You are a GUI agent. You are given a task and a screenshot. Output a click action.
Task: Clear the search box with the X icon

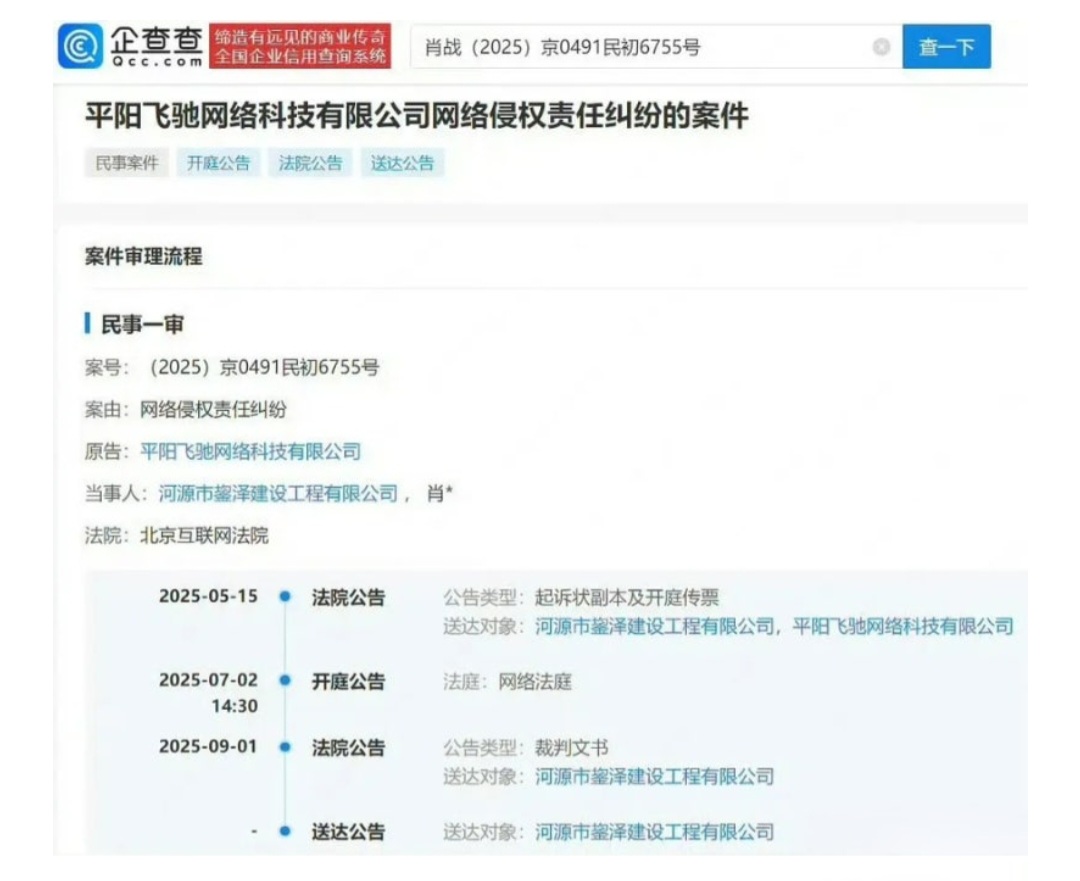click(x=881, y=47)
